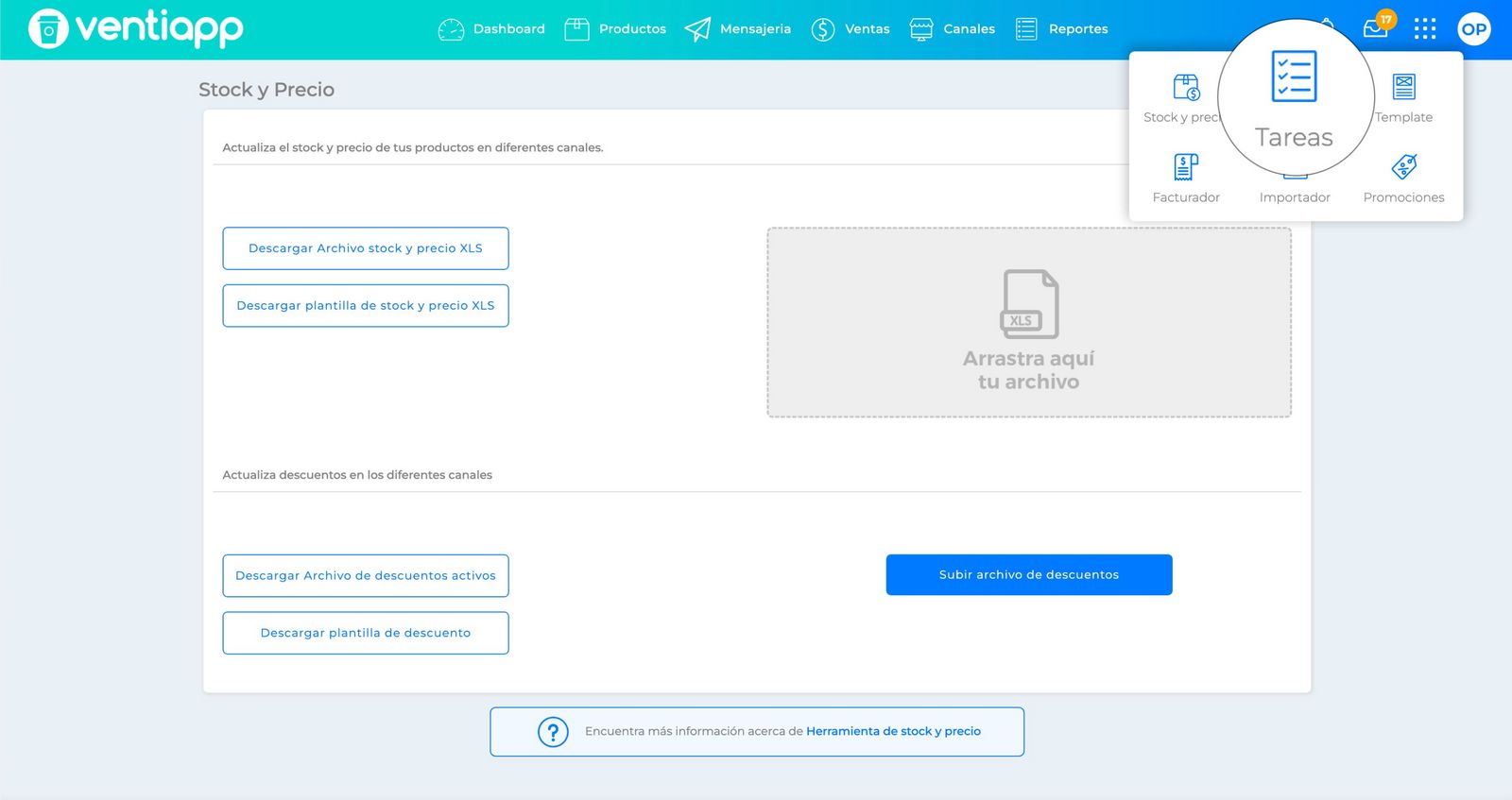Screen dimensions: 1512x800
Task: Click the text Actualiza descuentos en los diferentes canales
Action: coord(357,475)
